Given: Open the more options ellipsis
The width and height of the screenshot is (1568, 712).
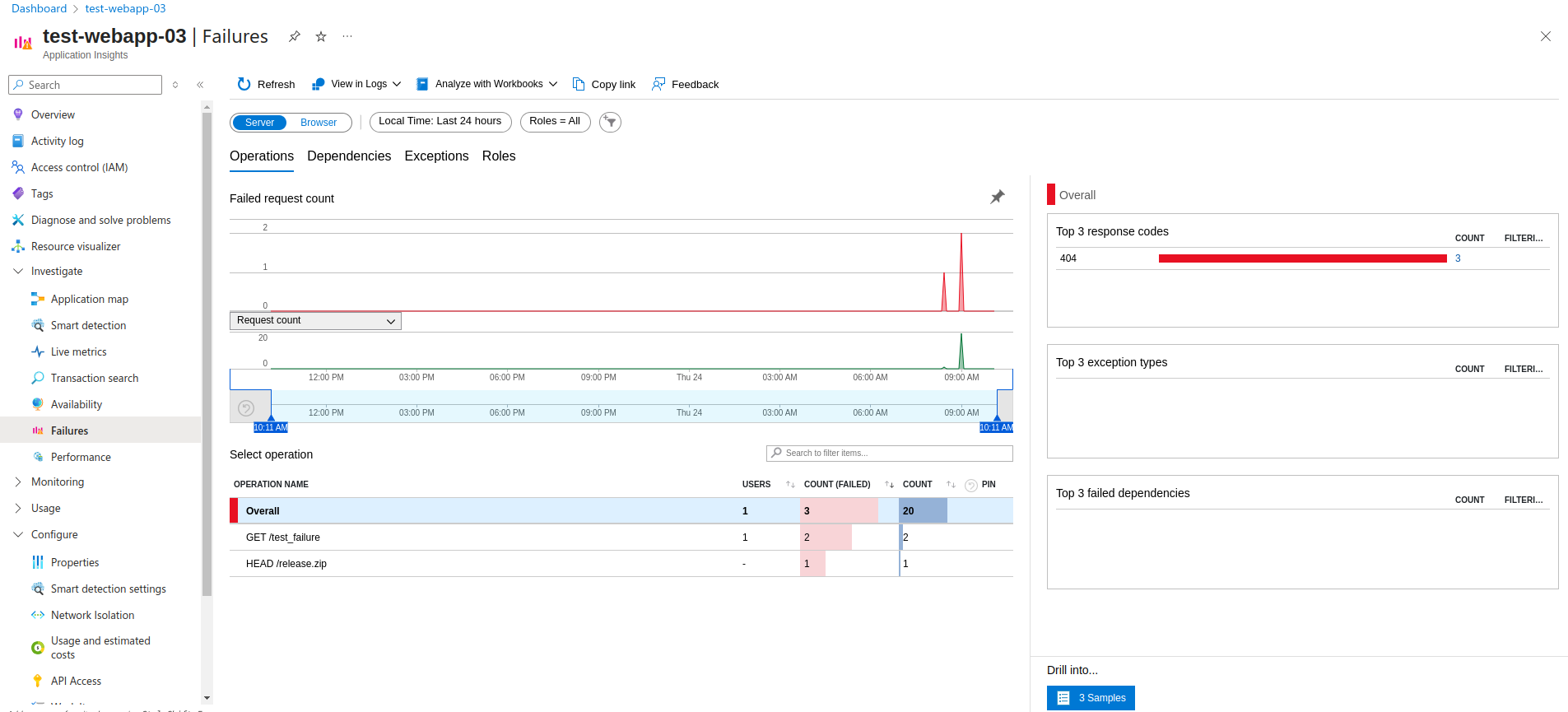Looking at the screenshot, I should 347,36.
